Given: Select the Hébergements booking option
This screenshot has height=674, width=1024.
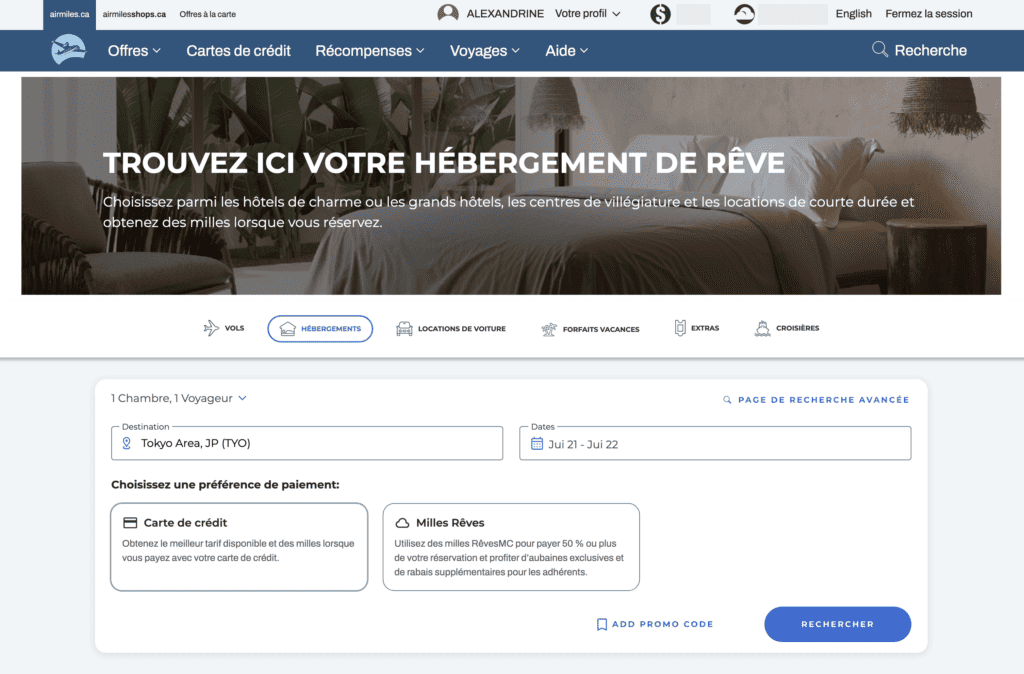Looking at the screenshot, I should point(320,328).
